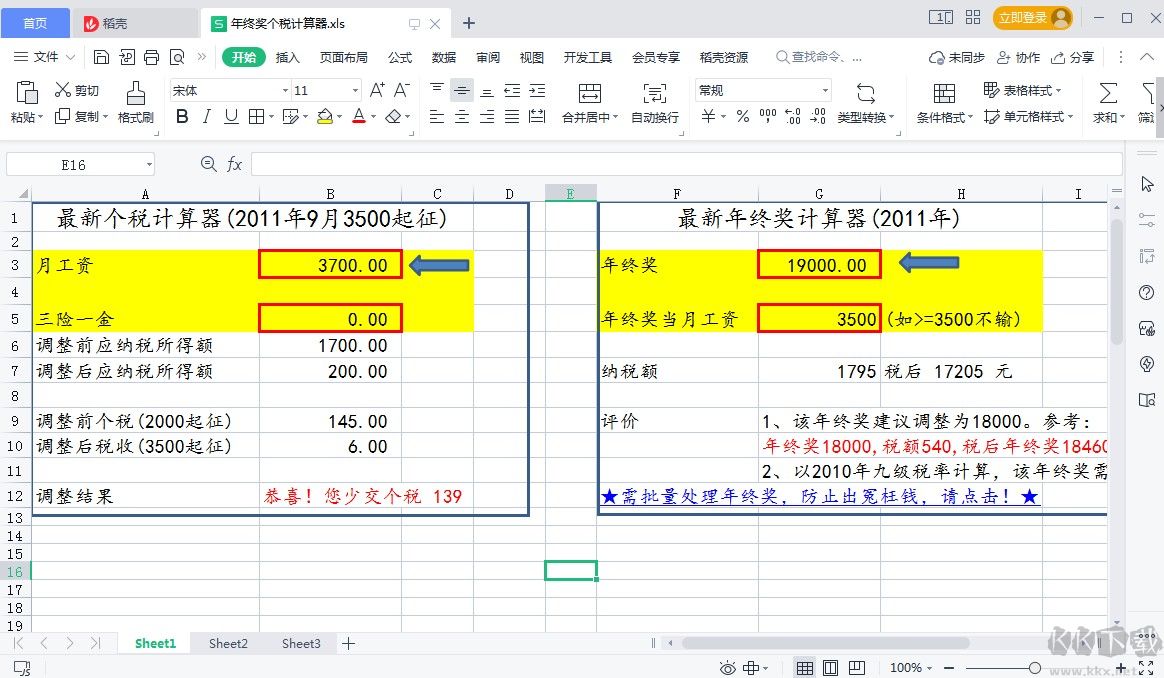Click the currency ¥ format icon
This screenshot has height=678, width=1164.
click(x=708, y=116)
